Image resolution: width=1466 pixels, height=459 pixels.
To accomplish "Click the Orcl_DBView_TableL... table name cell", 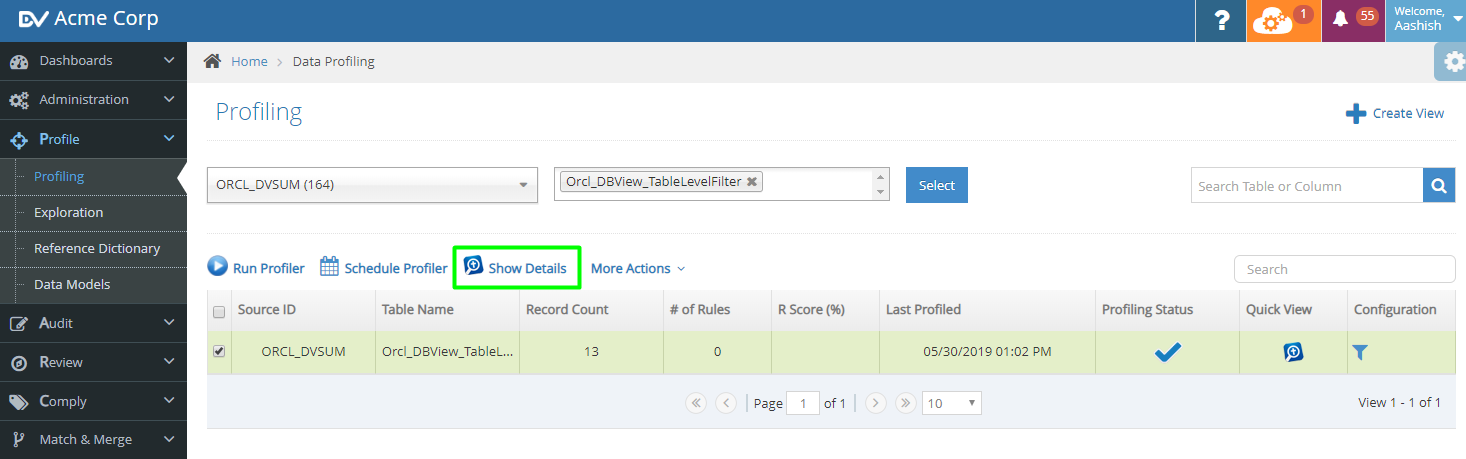I will pyautogui.click(x=447, y=352).
